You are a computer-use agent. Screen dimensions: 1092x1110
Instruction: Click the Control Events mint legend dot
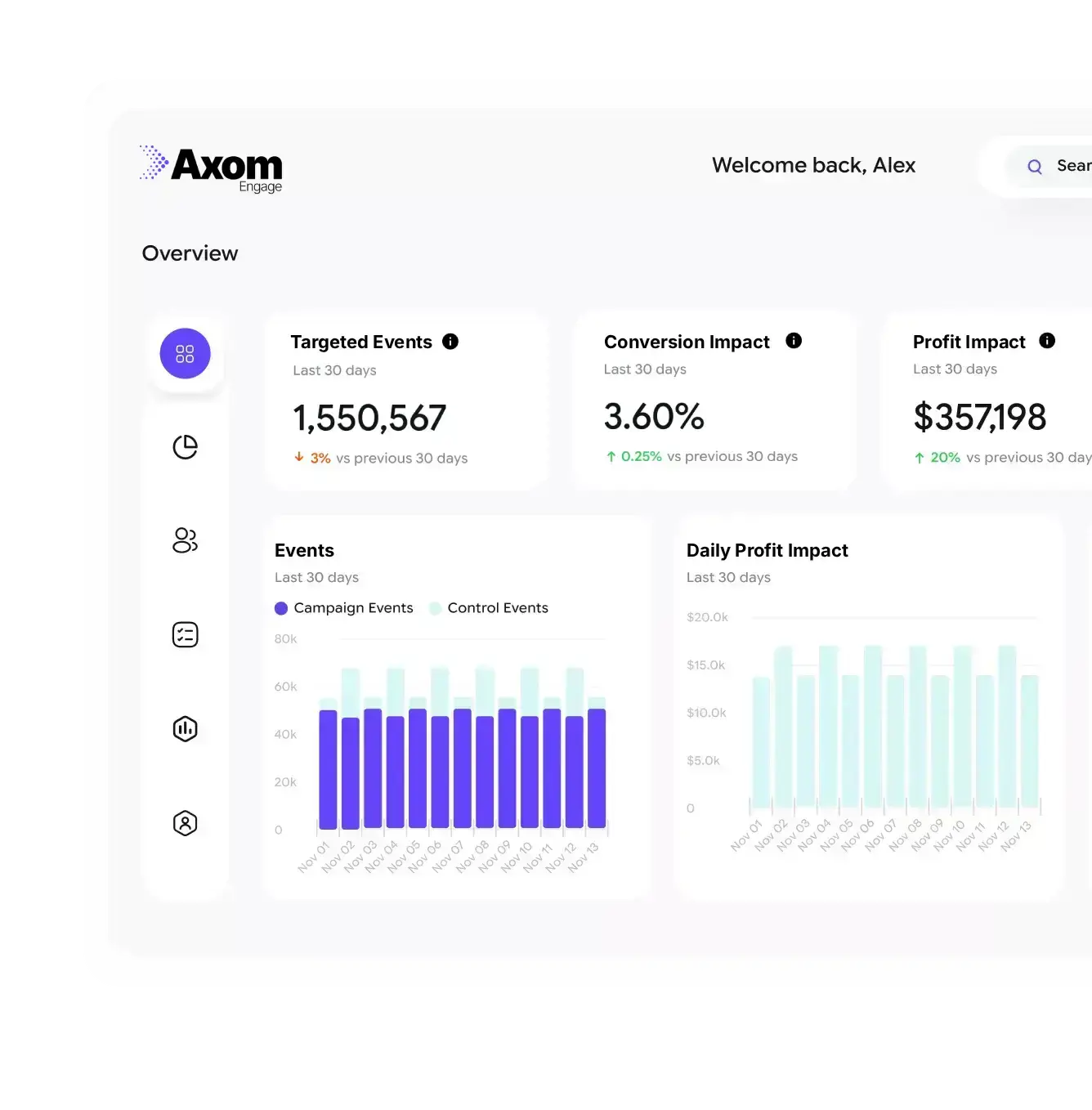(435, 608)
